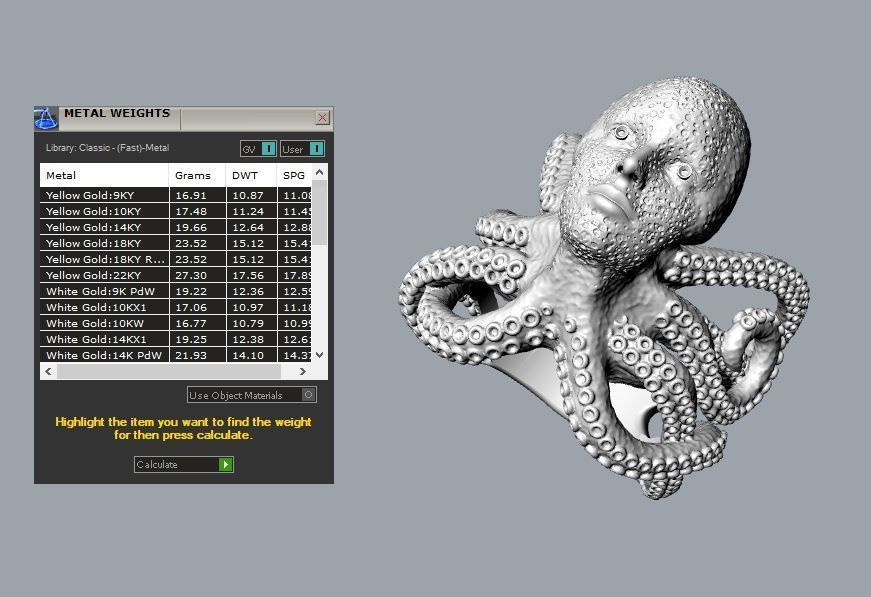
Task: Close the Metal Weights dialog
Action: [322, 118]
